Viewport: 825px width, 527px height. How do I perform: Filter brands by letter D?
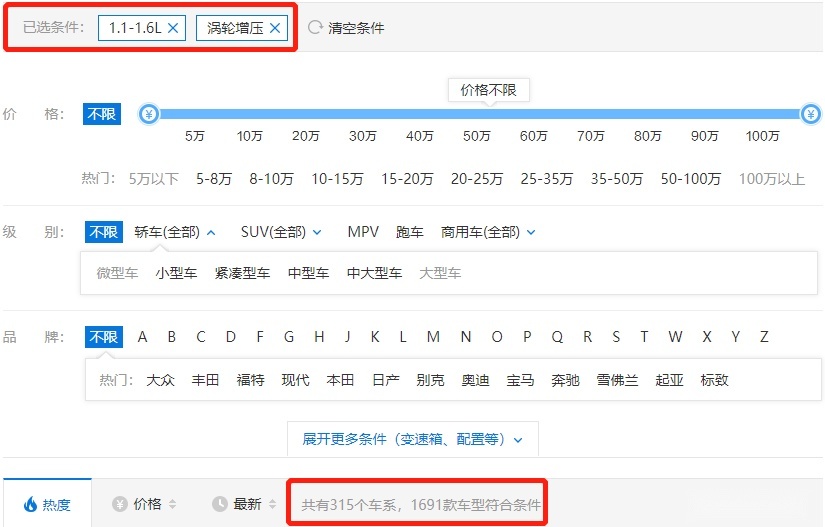230,337
